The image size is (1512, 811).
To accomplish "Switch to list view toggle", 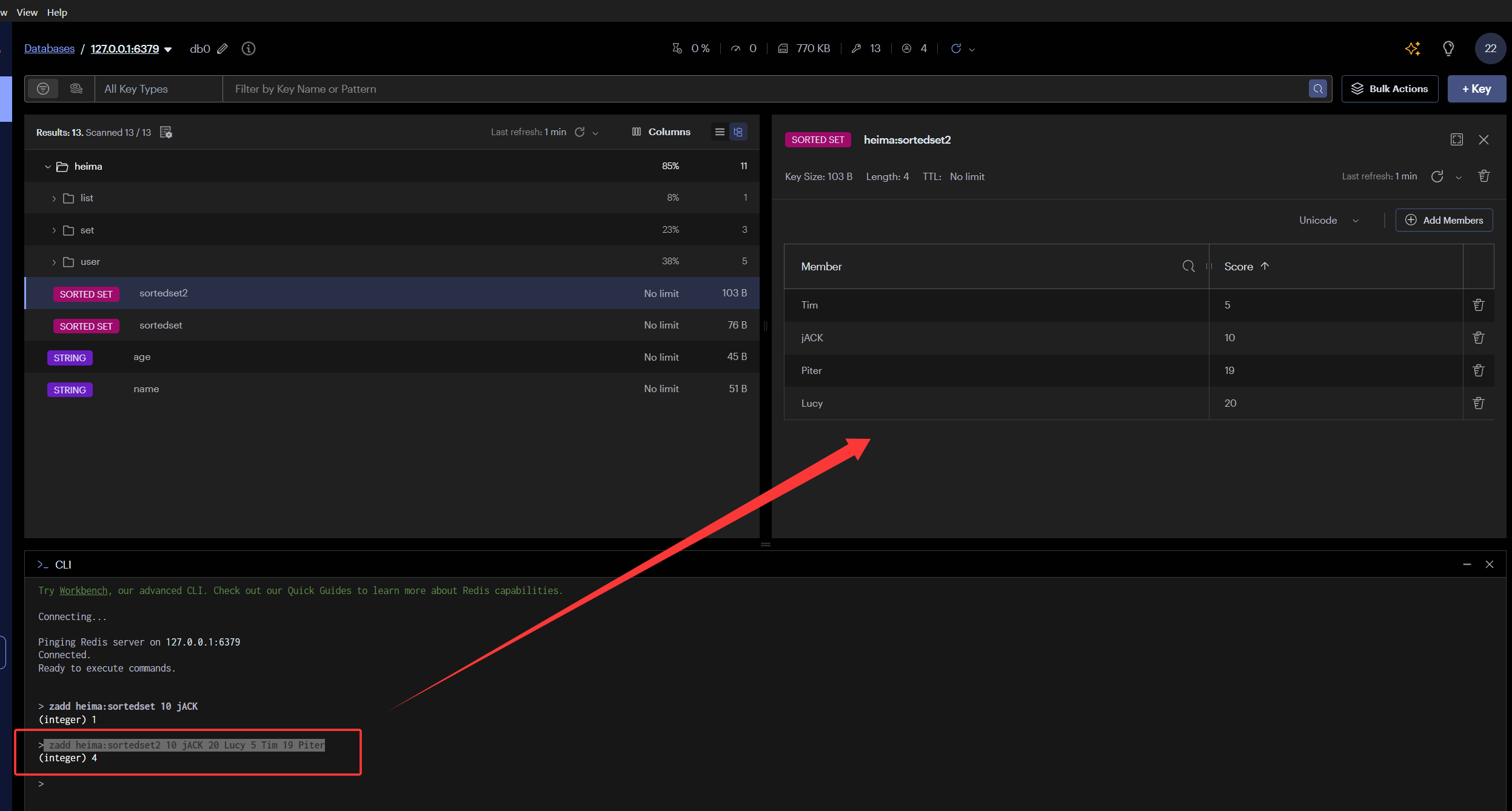I will click(720, 132).
